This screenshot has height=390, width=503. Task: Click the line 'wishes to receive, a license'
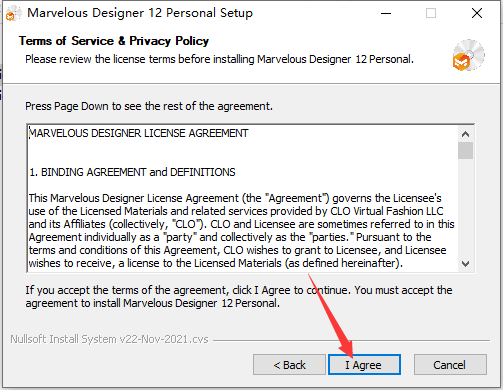[216, 263]
